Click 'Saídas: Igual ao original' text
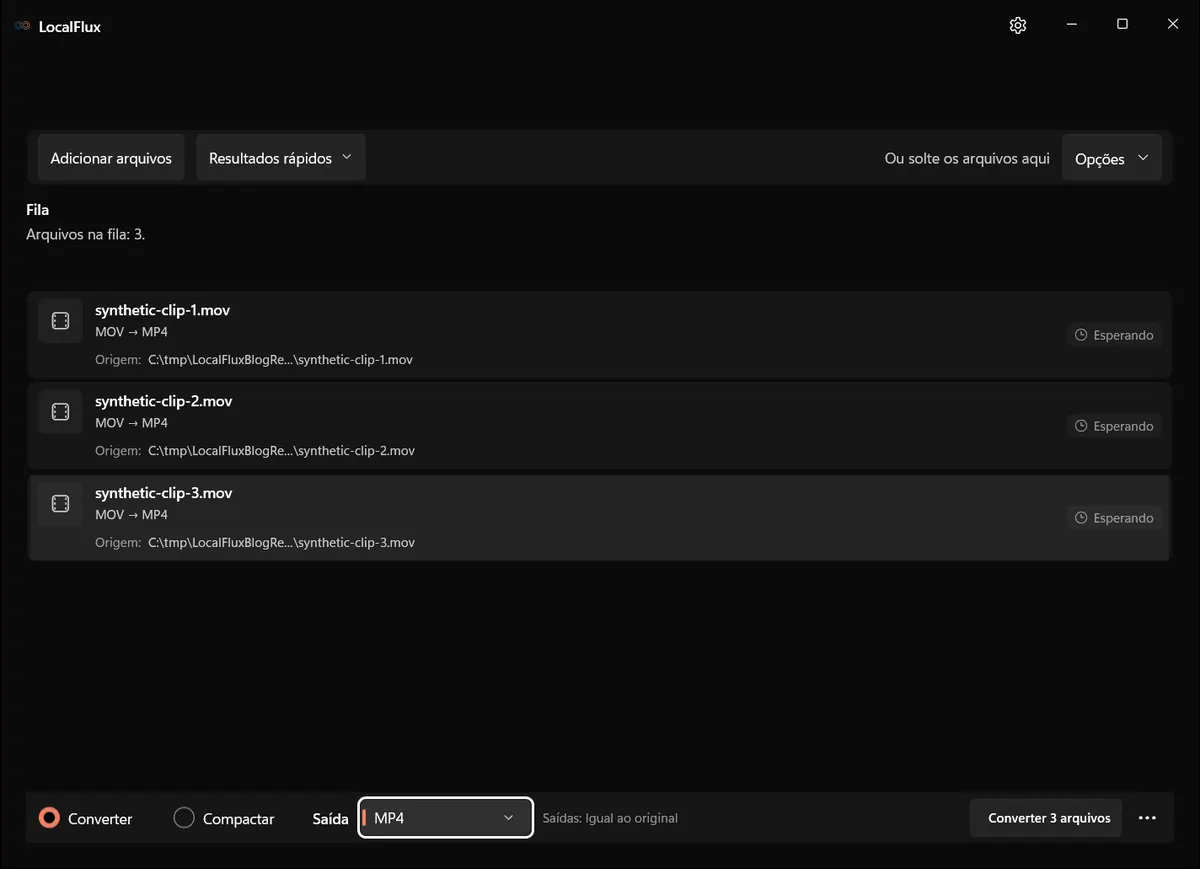Image resolution: width=1200 pixels, height=869 pixels. click(610, 818)
